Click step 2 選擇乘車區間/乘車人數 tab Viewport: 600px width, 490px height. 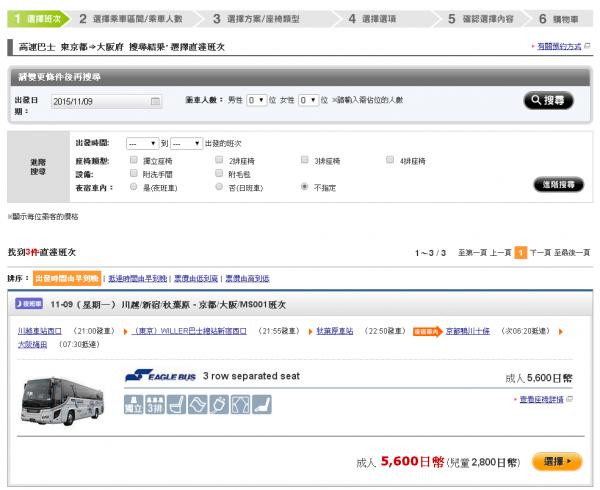coord(131,19)
